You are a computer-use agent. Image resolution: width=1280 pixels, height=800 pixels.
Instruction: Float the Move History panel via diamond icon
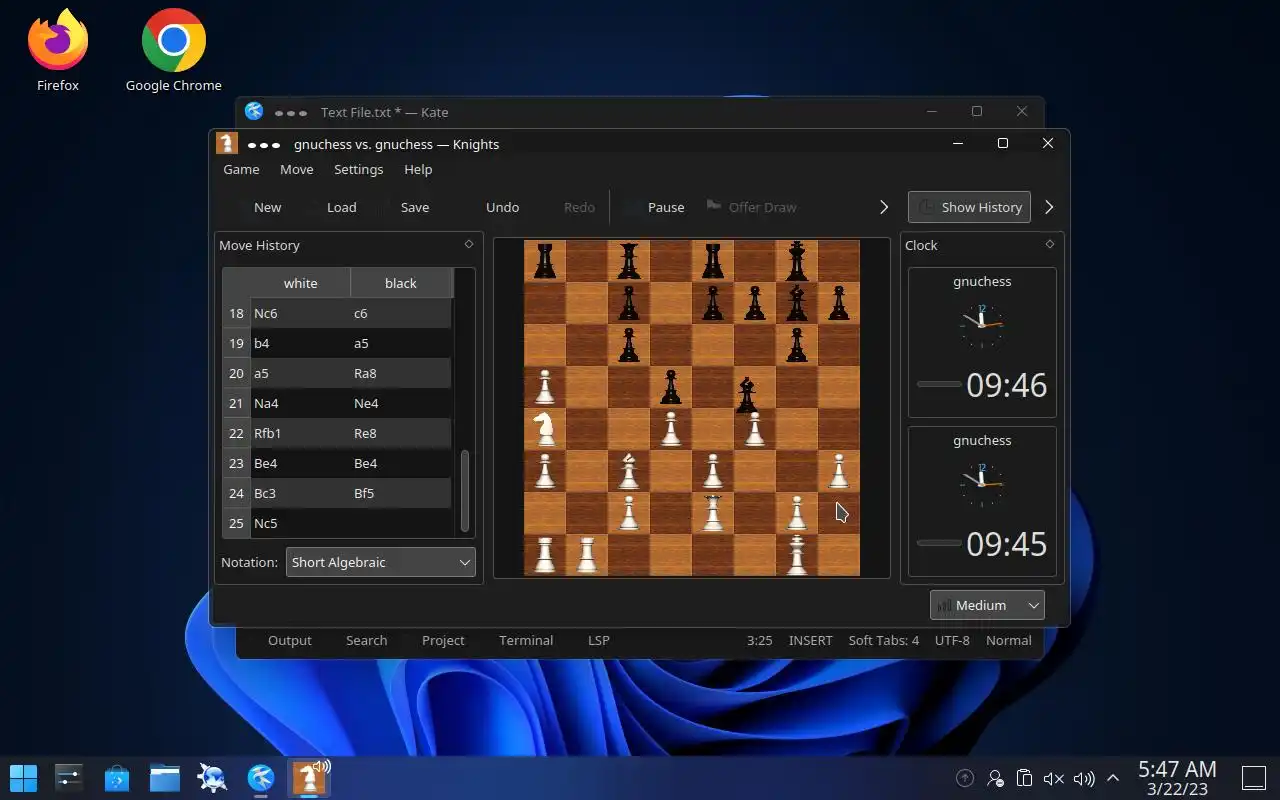[x=469, y=244]
